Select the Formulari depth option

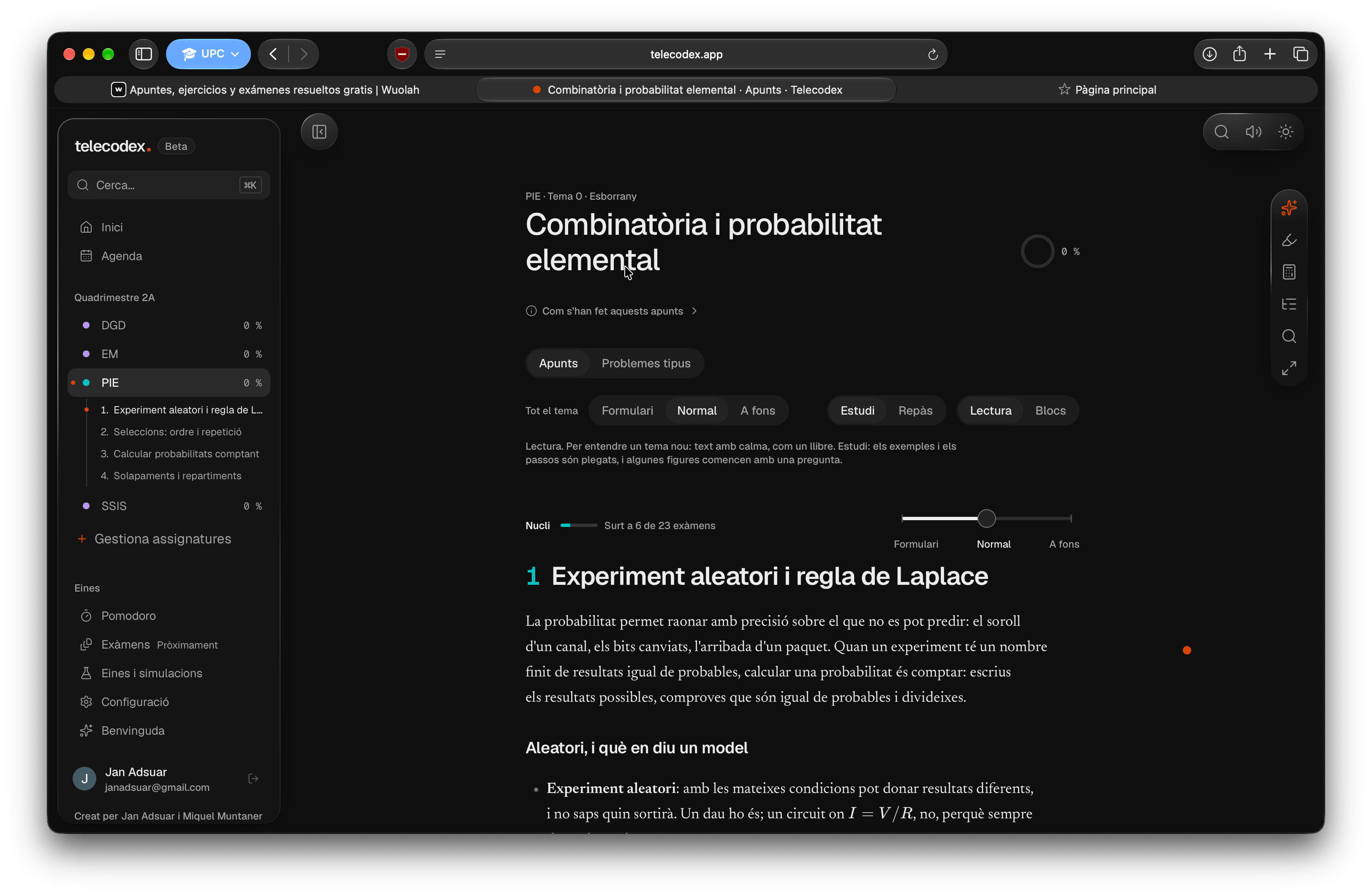627,410
